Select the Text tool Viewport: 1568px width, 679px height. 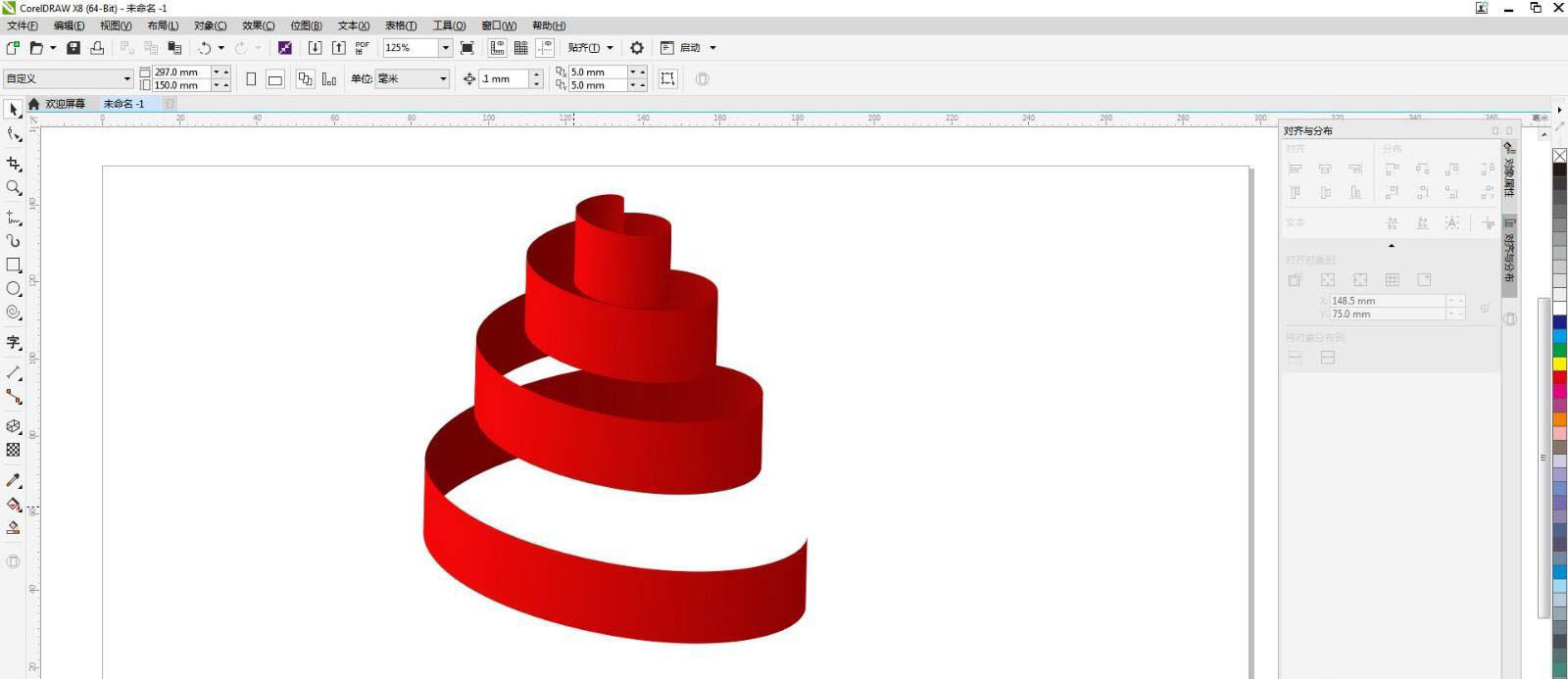tap(14, 342)
